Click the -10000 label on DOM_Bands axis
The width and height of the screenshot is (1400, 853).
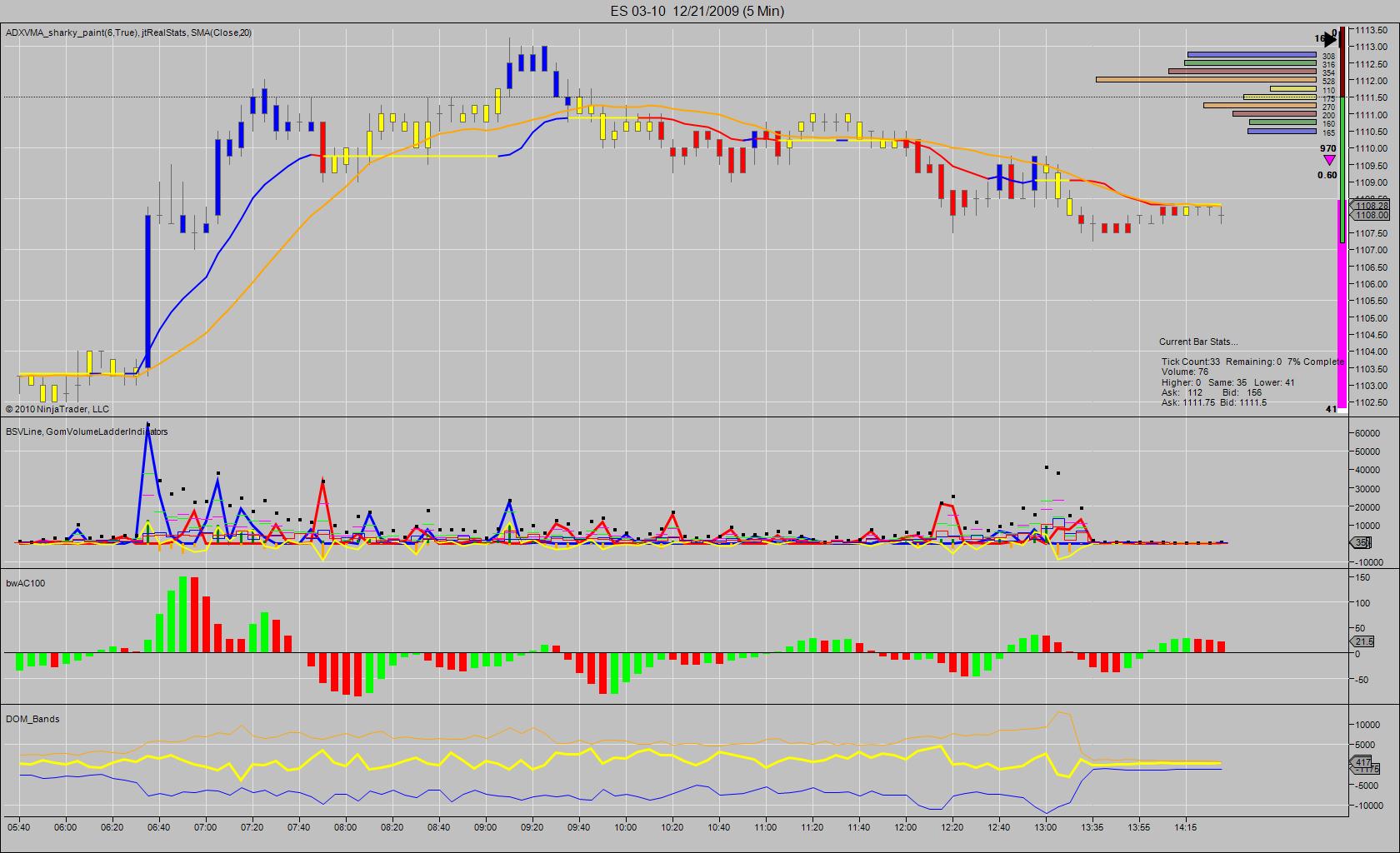point(1367,806)
